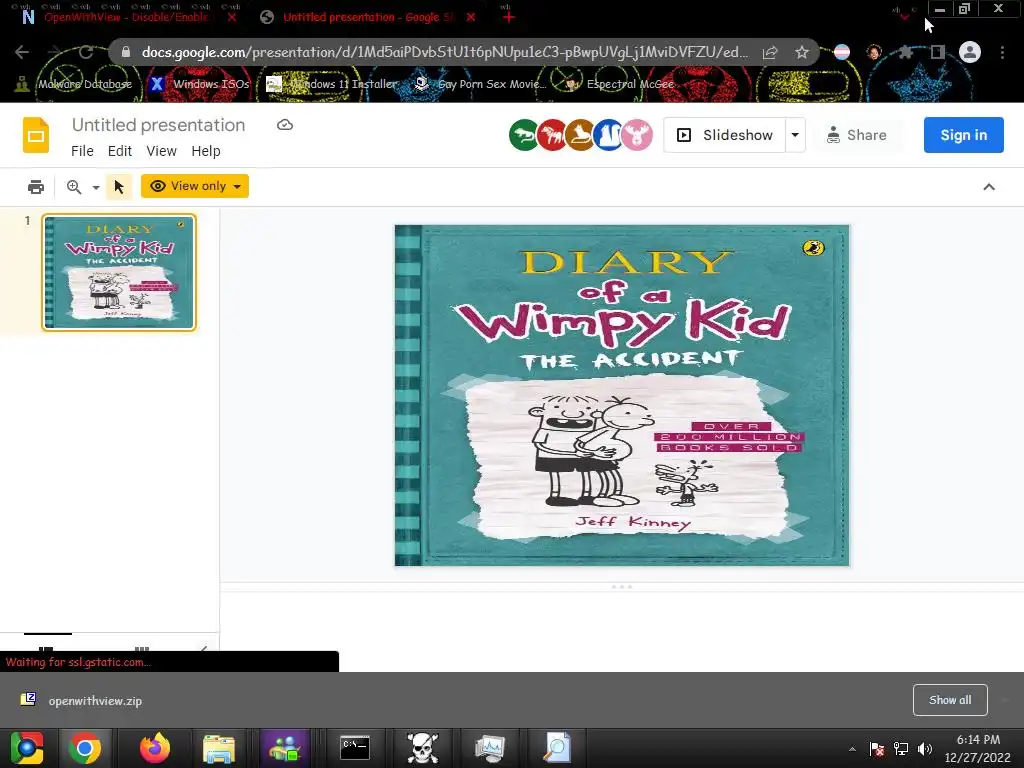Viewport: 1024px width, 768px height.
Task: Open Chrome three-dot menu
Action: (x=1002, y=52)
